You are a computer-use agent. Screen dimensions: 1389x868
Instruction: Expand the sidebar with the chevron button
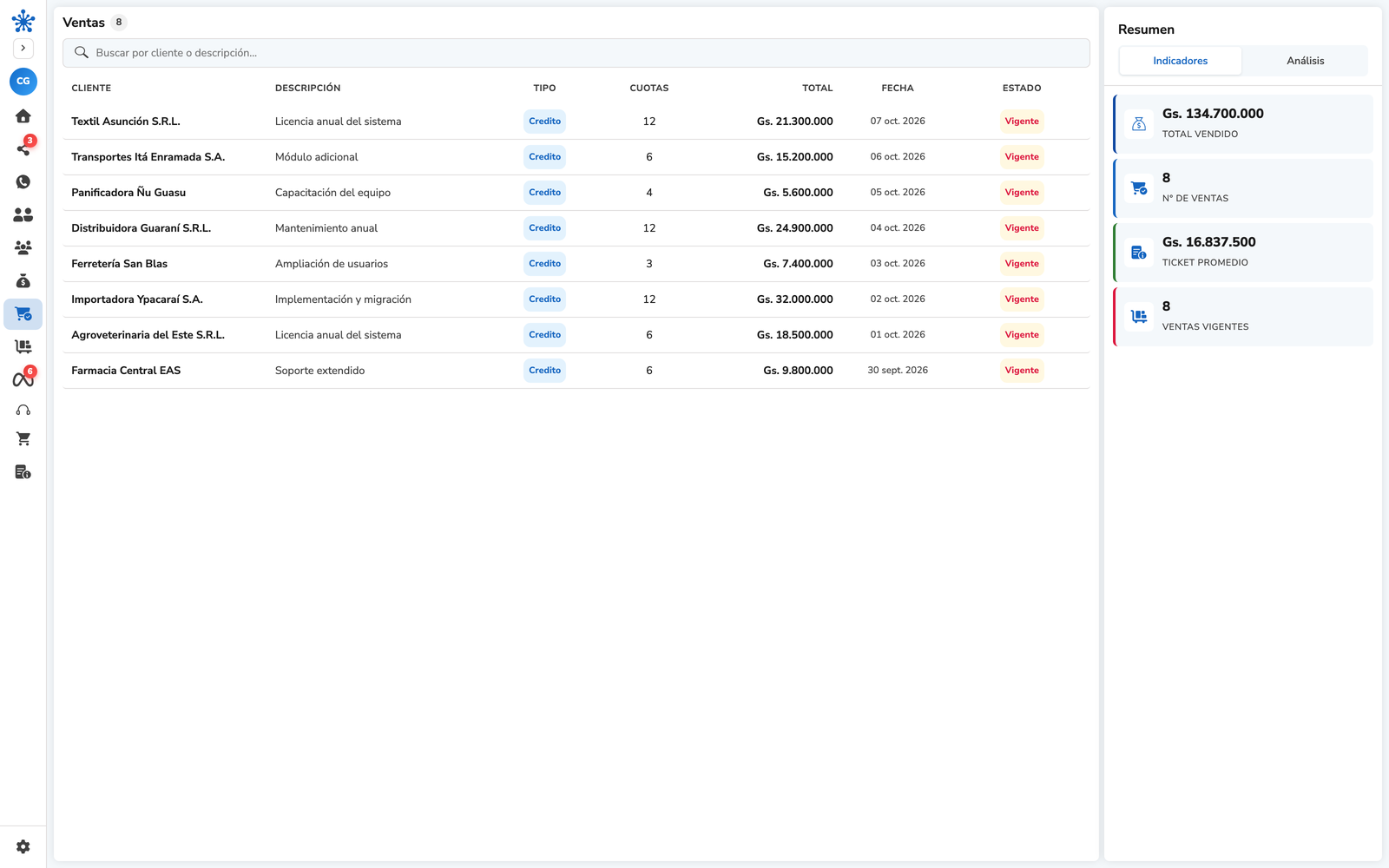pyautogui.click(x=23, y=49)
